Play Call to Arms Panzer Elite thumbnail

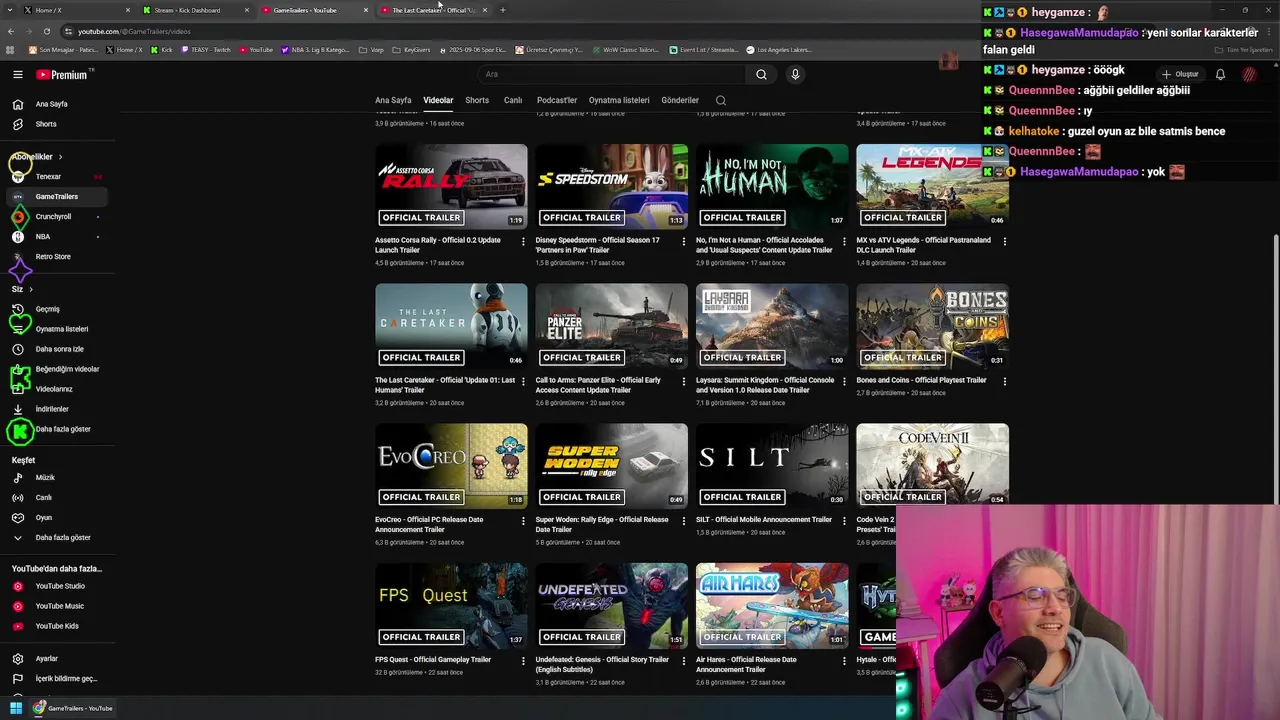click(612, 327)
